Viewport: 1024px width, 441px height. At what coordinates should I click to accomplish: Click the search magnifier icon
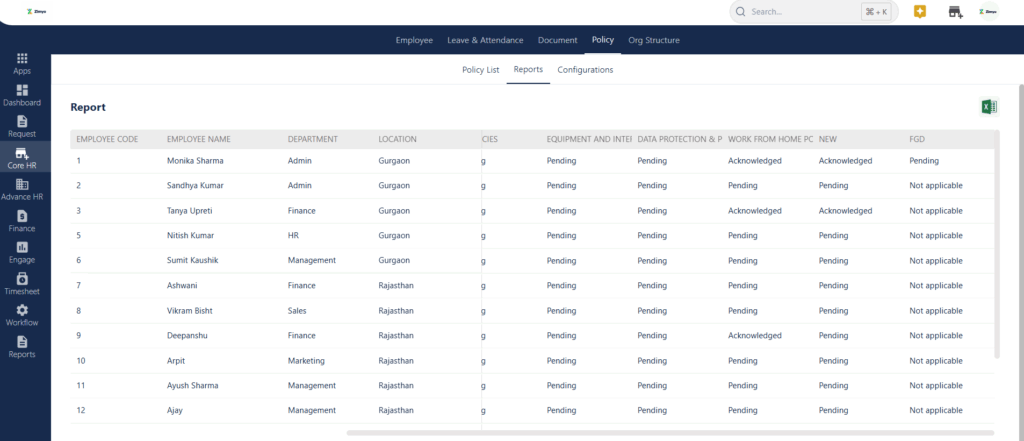click(x=740, y=12)
